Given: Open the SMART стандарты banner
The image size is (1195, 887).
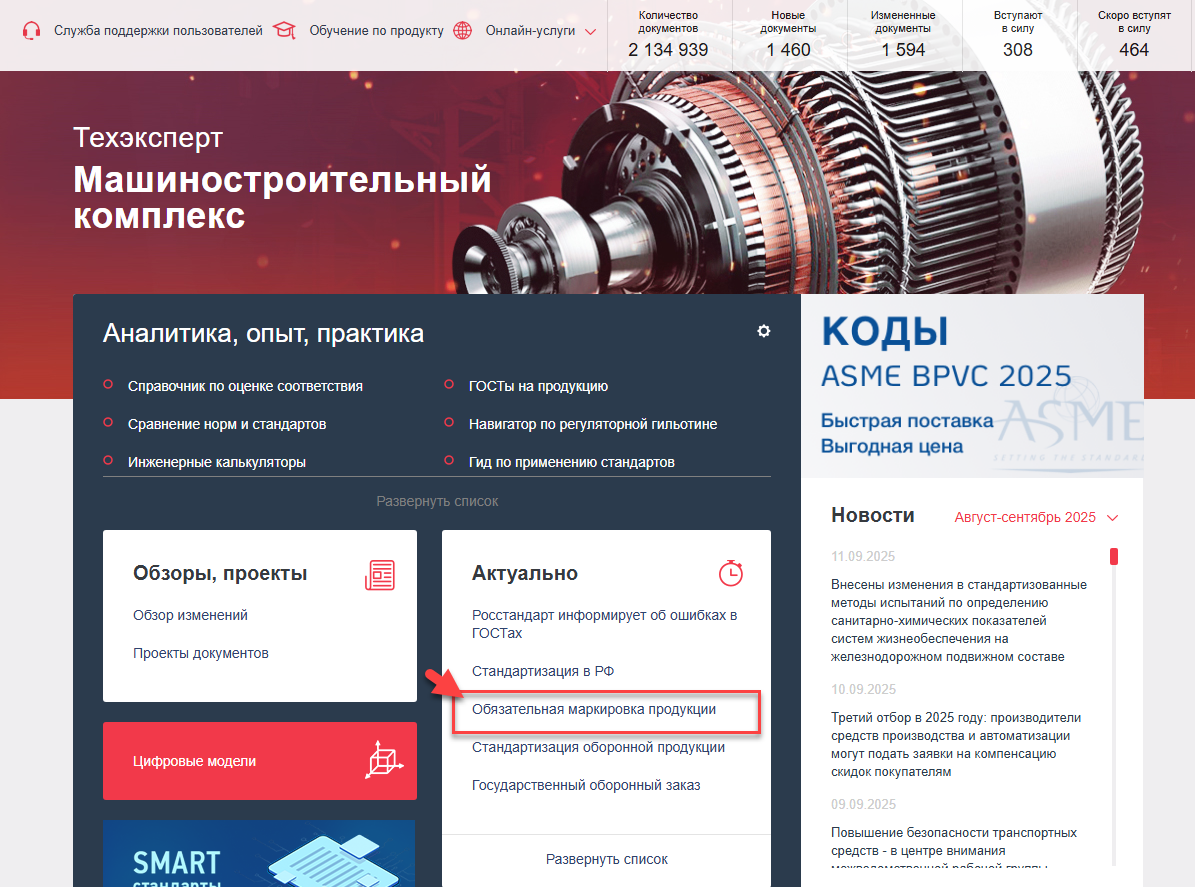Looking at the screenshot, I should [x=259, y=853].
